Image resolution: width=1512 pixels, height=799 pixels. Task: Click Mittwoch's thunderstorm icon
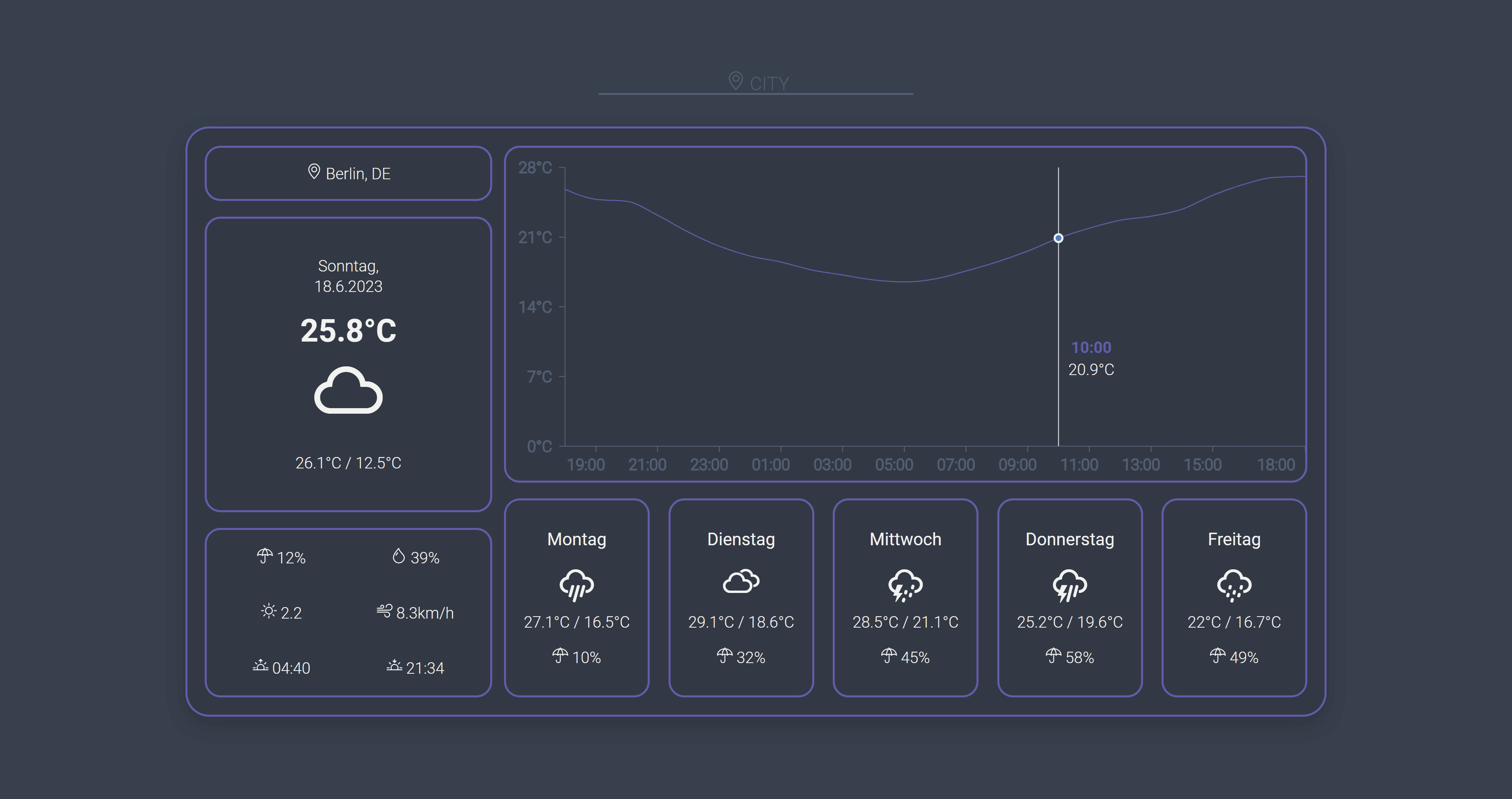tap(905, 585)
